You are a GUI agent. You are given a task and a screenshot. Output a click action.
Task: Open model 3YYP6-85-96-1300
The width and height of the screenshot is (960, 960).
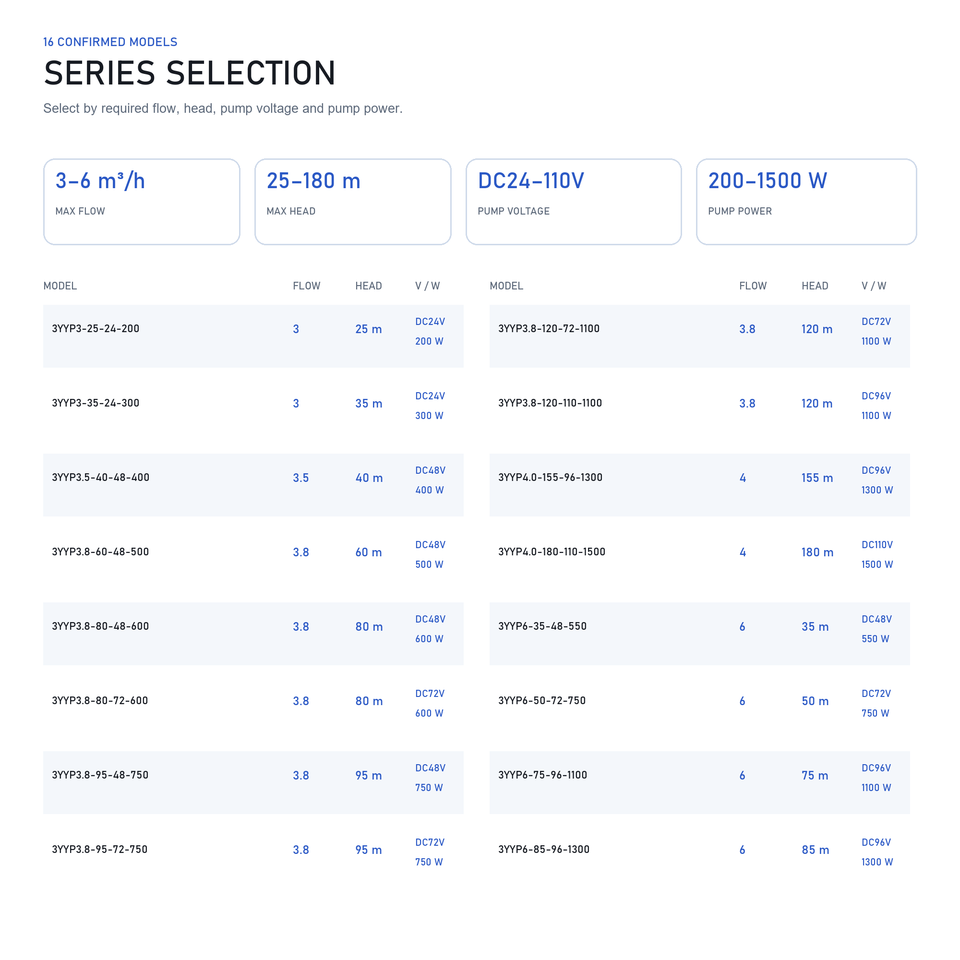click(700, 857)
